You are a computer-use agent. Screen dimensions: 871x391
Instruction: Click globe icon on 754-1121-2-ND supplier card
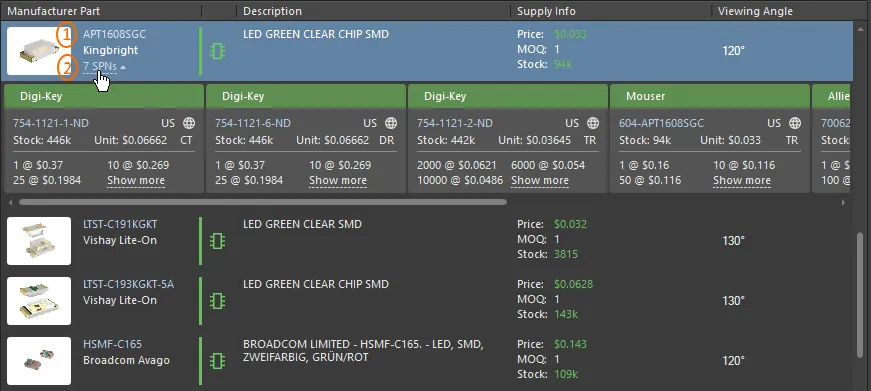[593, 123]
